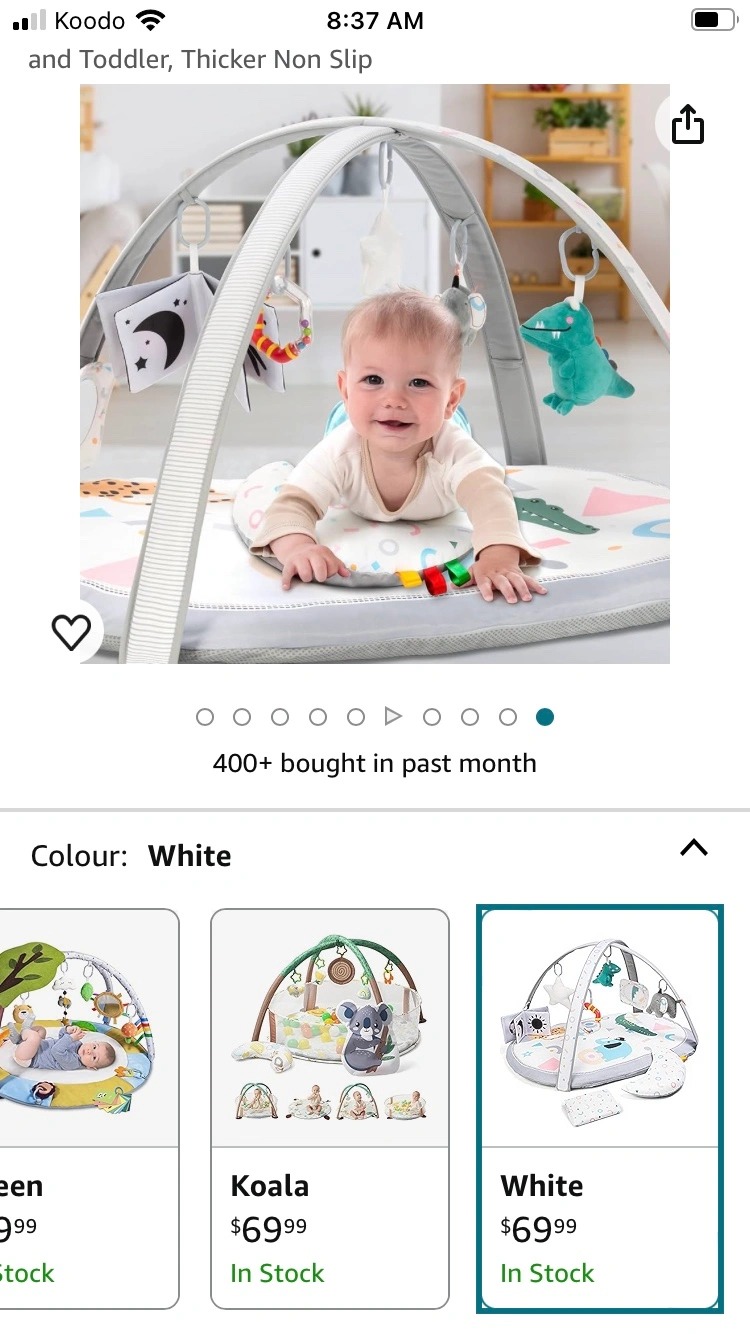Tap the White play gym thumbnail image
The height and width of the screenshot is (1334, 750).
pyautogui.click(x=600, y=1030)
